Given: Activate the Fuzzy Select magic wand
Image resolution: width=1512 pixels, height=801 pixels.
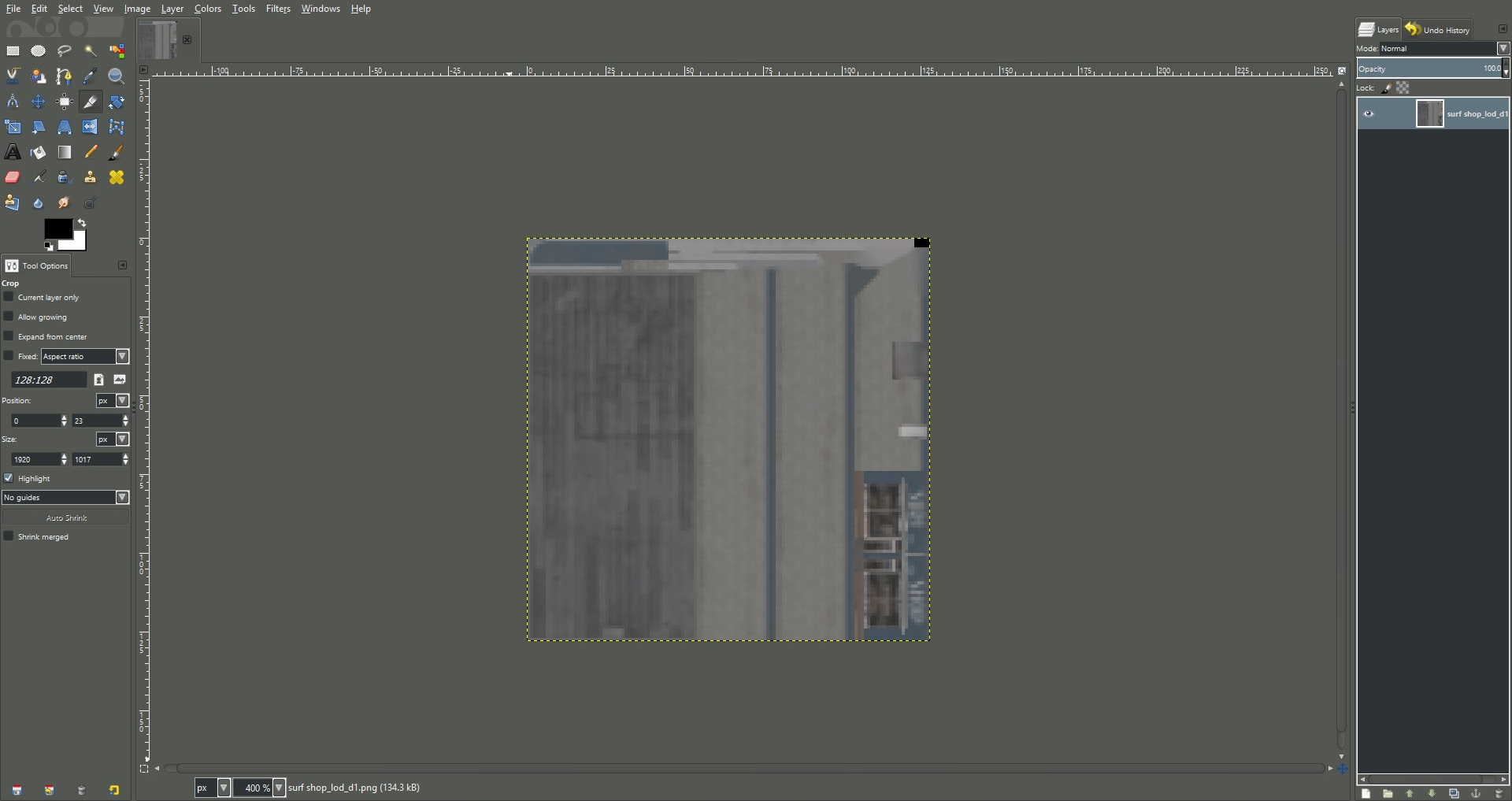Looking at the screenshot, I should (91, 51).
